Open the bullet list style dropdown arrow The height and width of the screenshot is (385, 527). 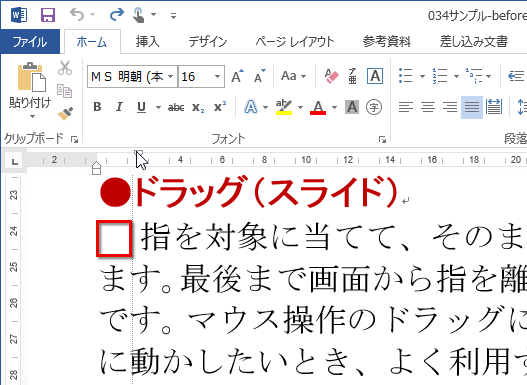pos(422,76)
